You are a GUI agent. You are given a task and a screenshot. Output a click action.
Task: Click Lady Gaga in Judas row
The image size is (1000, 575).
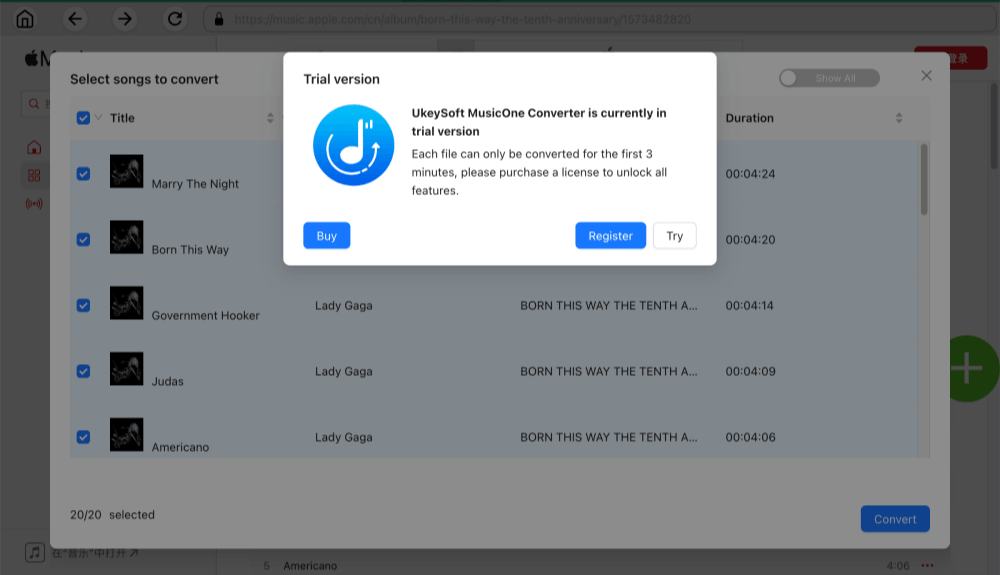[344, 371]
